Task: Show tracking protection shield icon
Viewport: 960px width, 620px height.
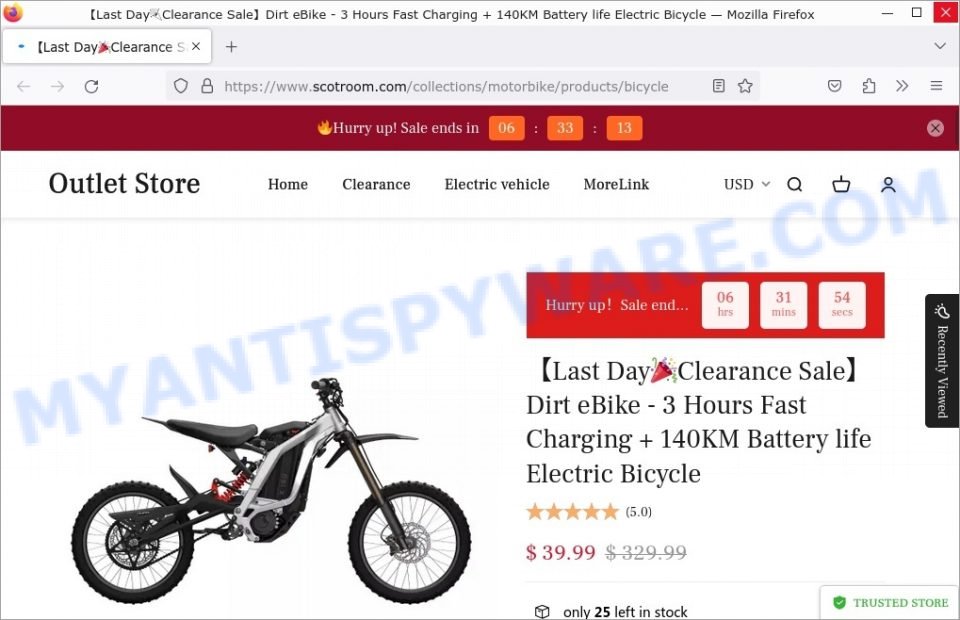Action: (181, 86)
